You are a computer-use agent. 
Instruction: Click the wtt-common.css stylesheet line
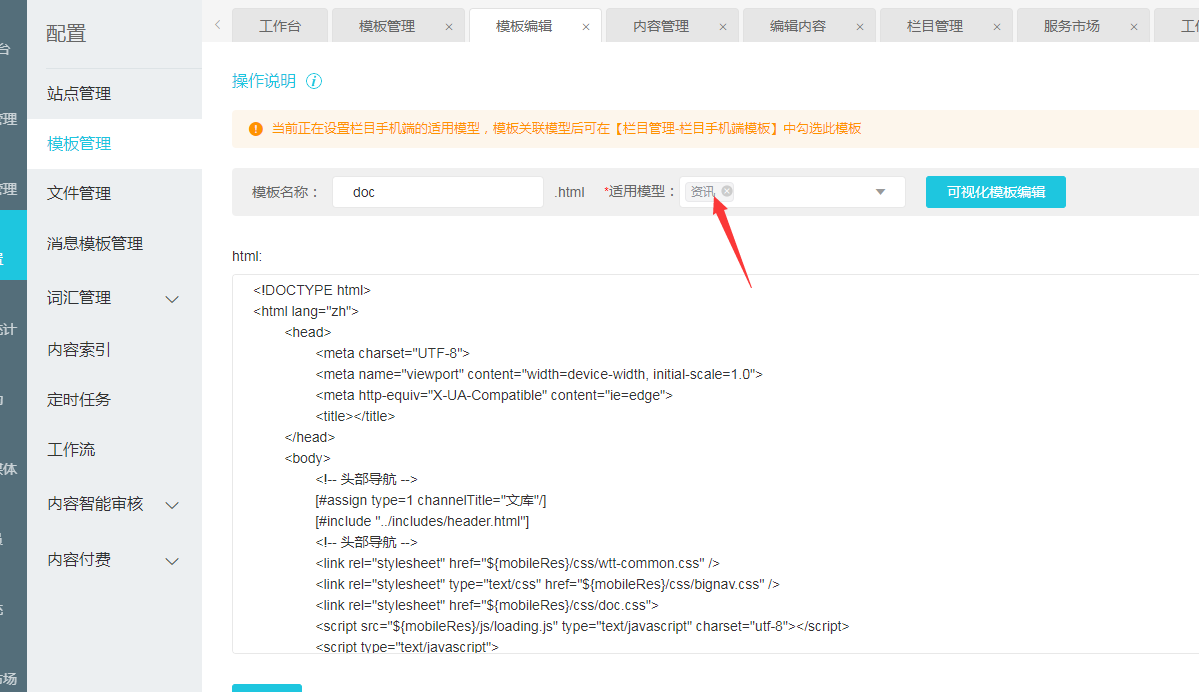[x=517, y=564]
